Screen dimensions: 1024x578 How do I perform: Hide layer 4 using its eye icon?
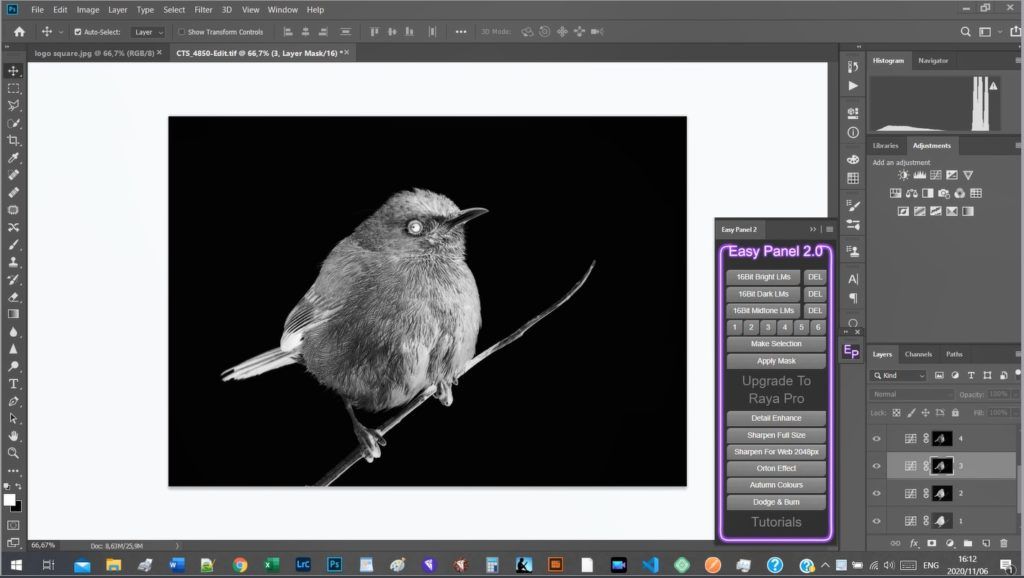(x=877, y=438)
